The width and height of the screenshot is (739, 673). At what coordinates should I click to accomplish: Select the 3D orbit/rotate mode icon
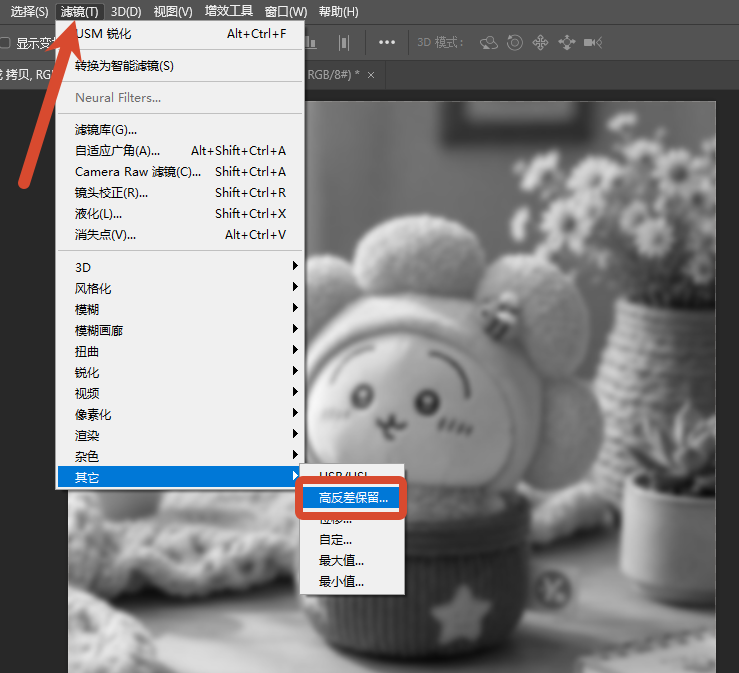(489, 43)
